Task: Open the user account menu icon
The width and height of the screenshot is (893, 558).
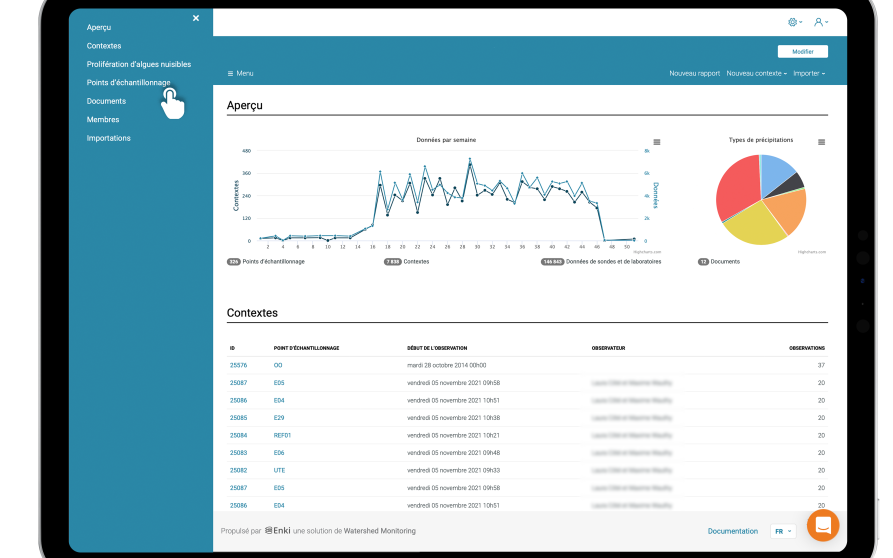Action: 821,22
